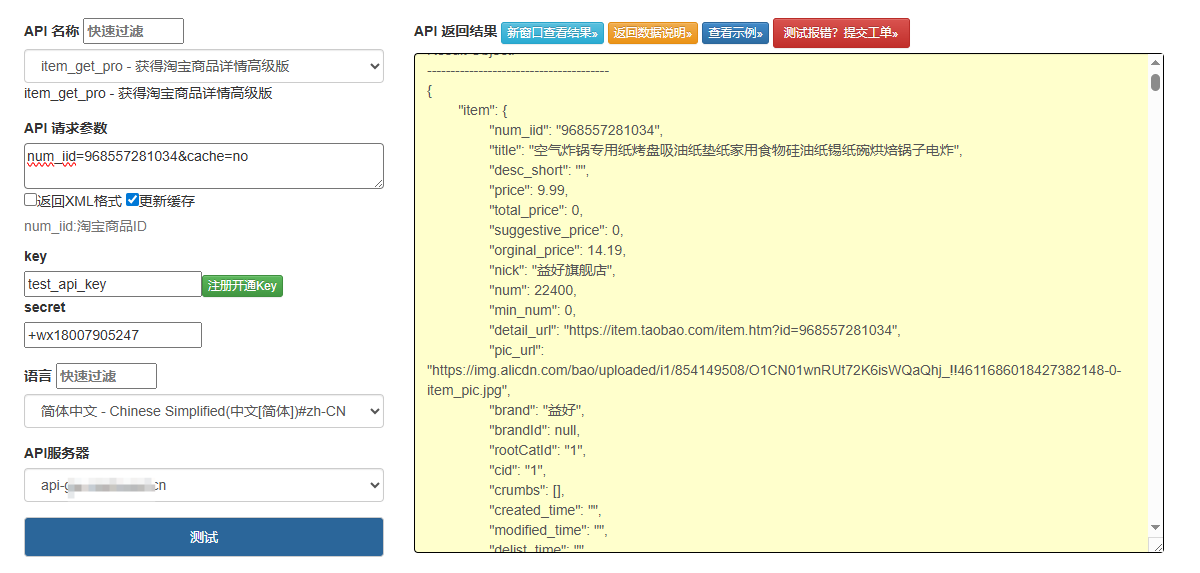Open the item_get_pro API name dropdown

(204, 66)
